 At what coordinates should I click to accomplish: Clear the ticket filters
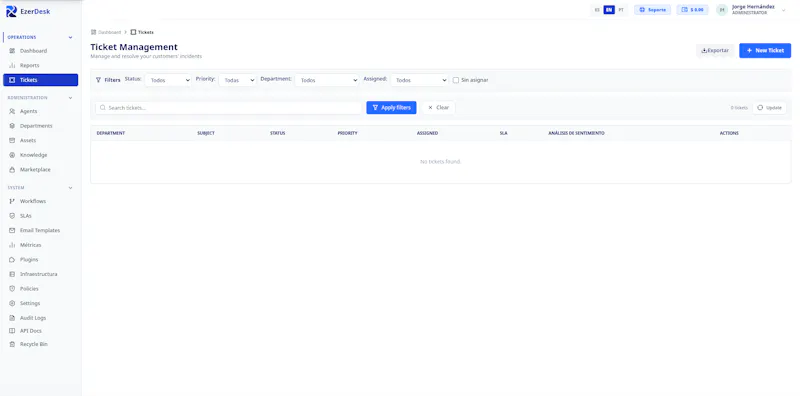point(439,108)
